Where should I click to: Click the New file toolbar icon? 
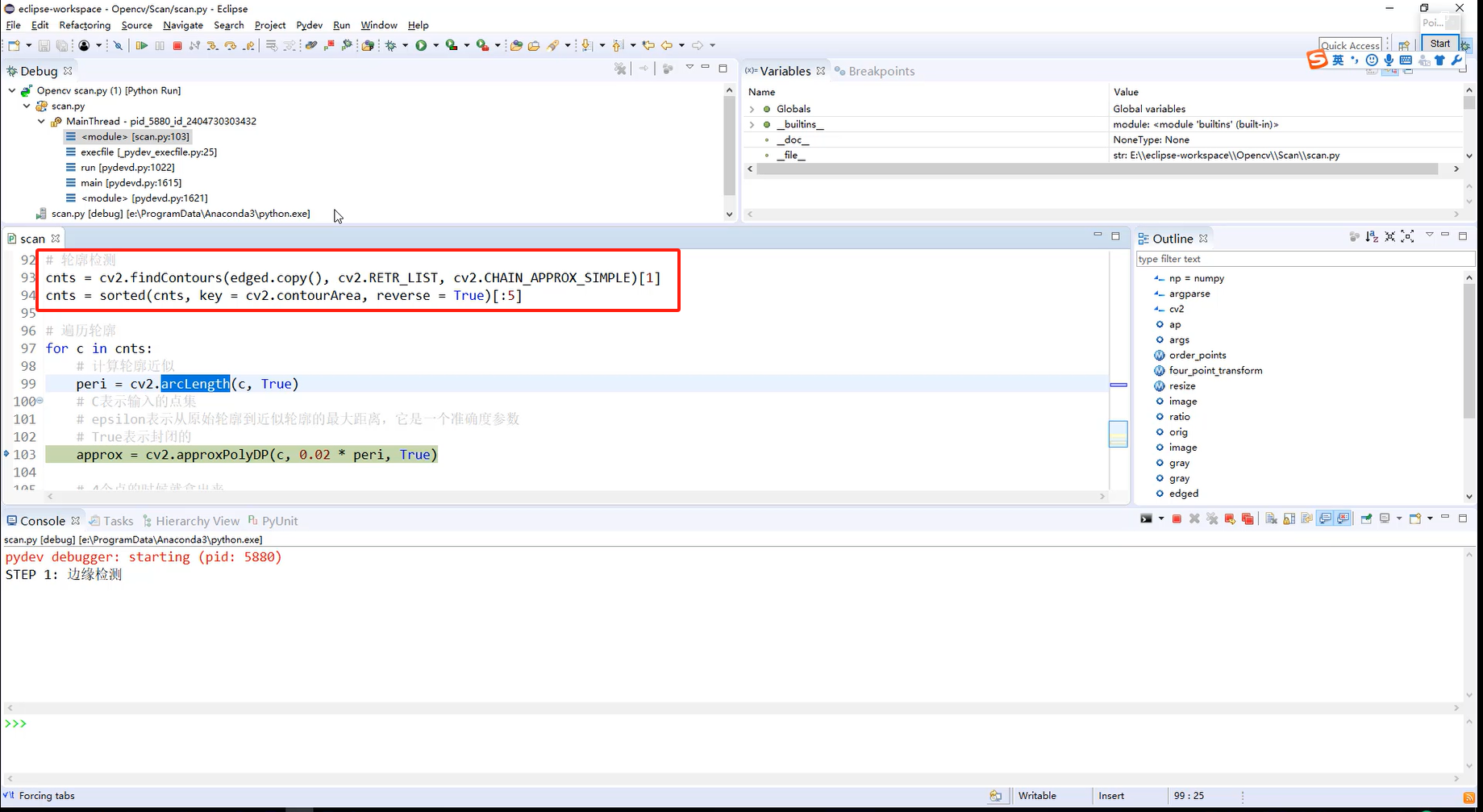(x=14, y=45)
